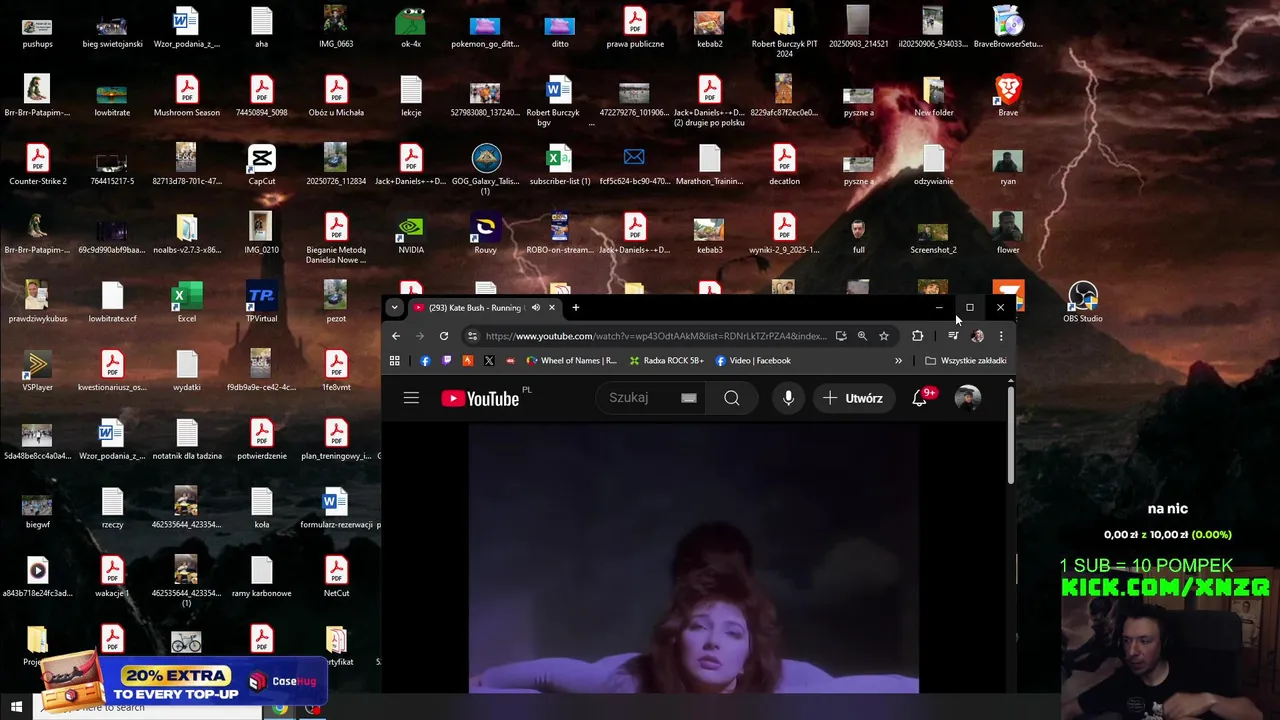Viewport: 1280px width, 720px height.
Task: Select the NVIDIA desktop icon
Action: click(x=411, y=235)
